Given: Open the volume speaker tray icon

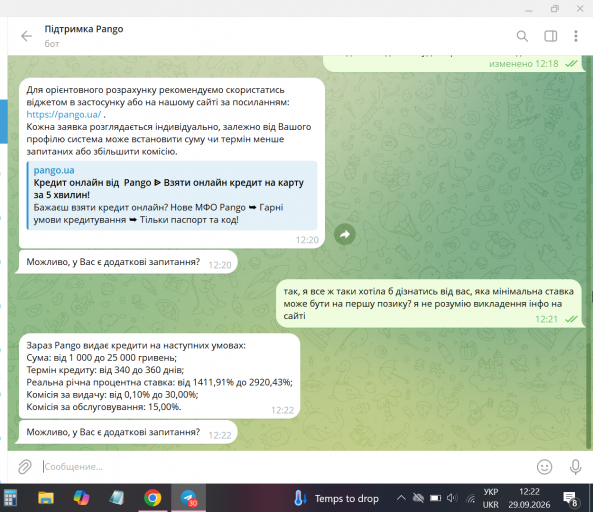Looking at the screenshot, I should point(452,498).
